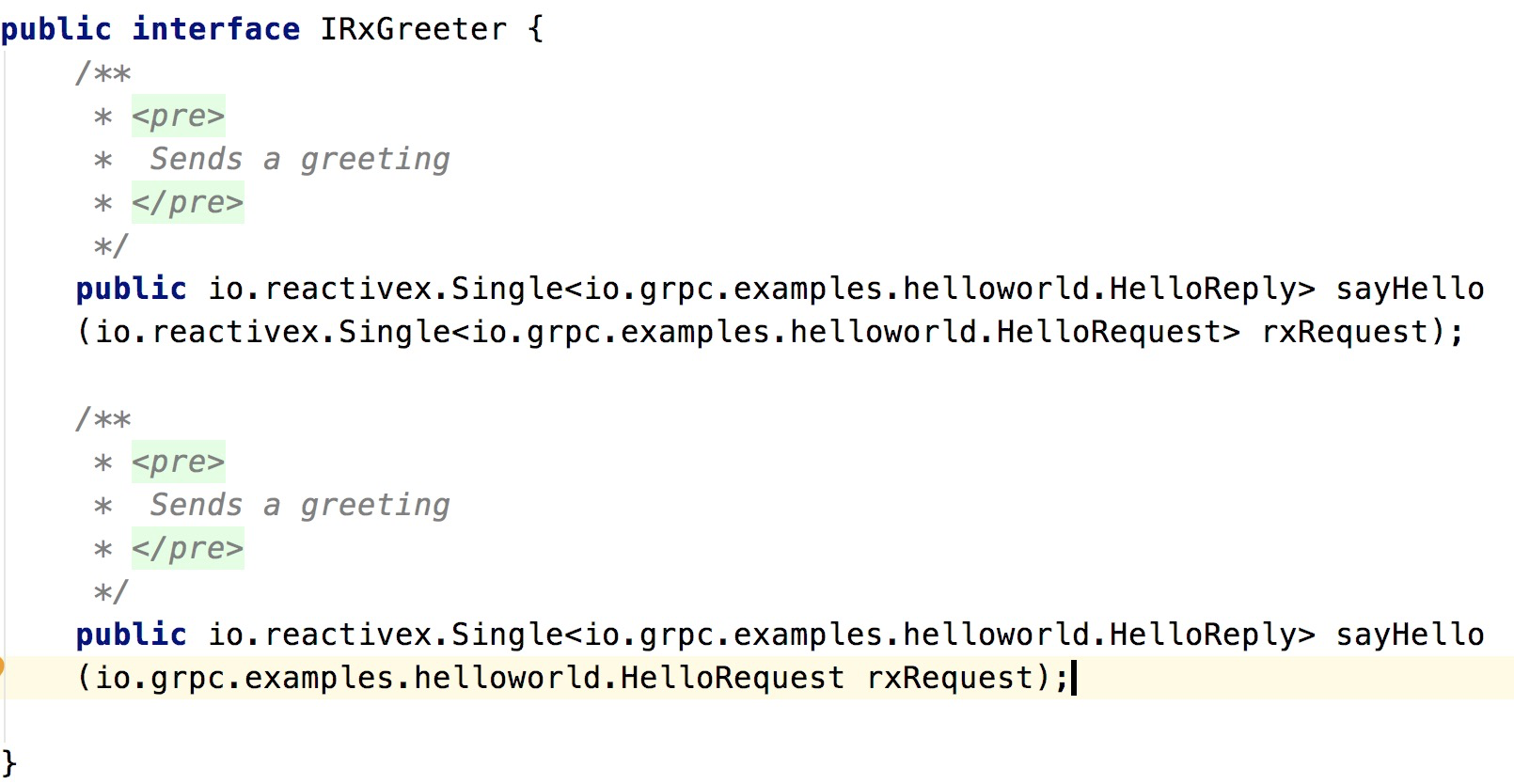Click rxRequest parameter on the highlighted line
The image size is (1514, 784).
(949, 678)
